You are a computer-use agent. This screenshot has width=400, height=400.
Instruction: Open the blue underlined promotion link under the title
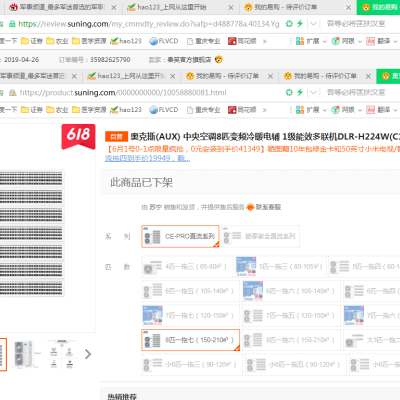tap(147, 158)
